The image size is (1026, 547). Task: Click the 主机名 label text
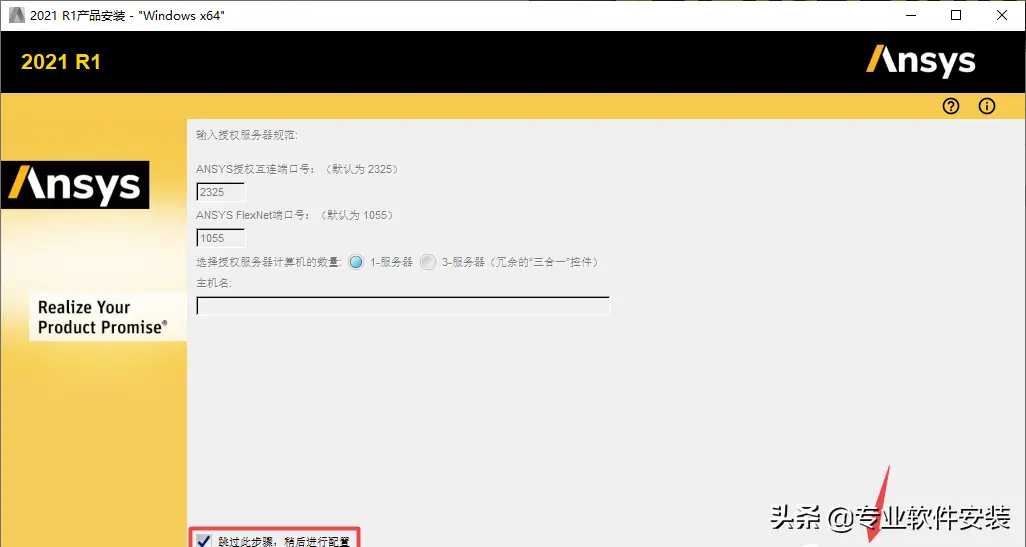pyautogui.click(x=214, y=283)
